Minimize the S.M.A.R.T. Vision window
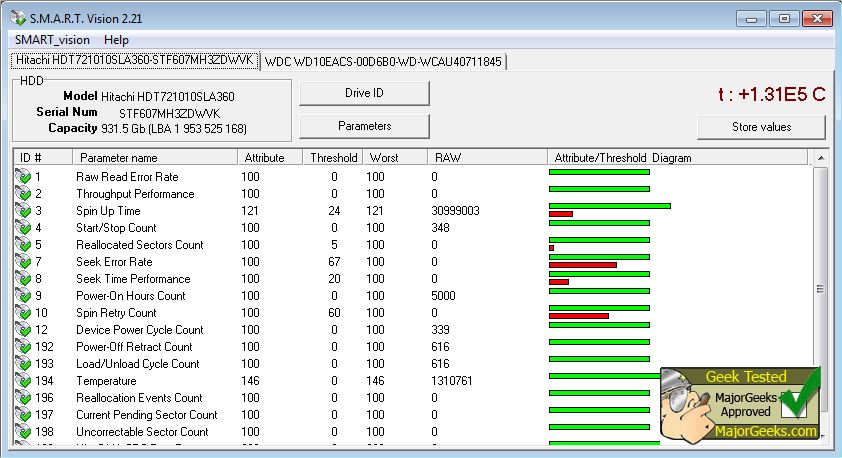This screenshot has width=842, height=458. [x=751, y=19]
